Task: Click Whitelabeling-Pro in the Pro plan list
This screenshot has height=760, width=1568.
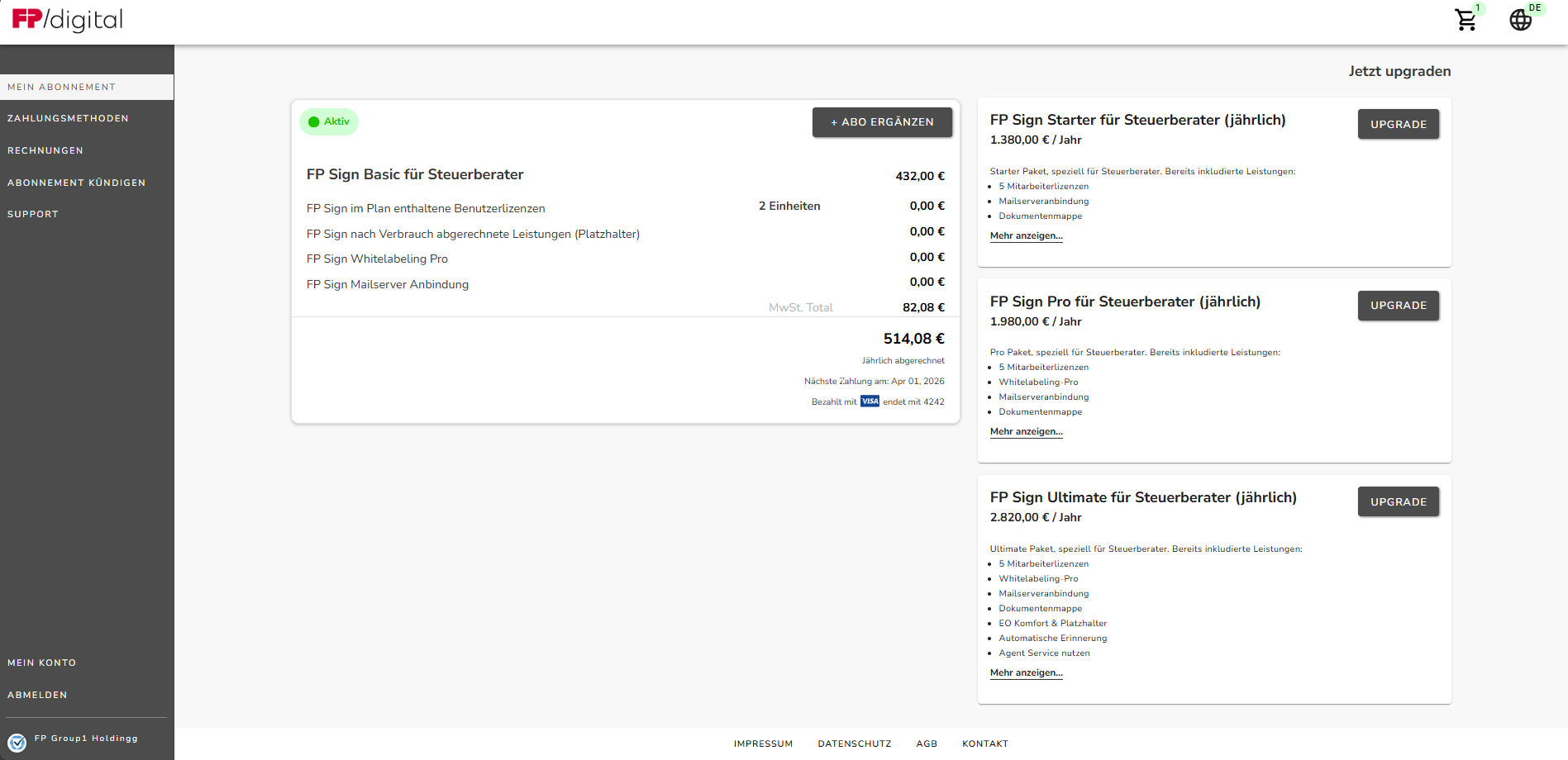Action: click(1038, 382)
